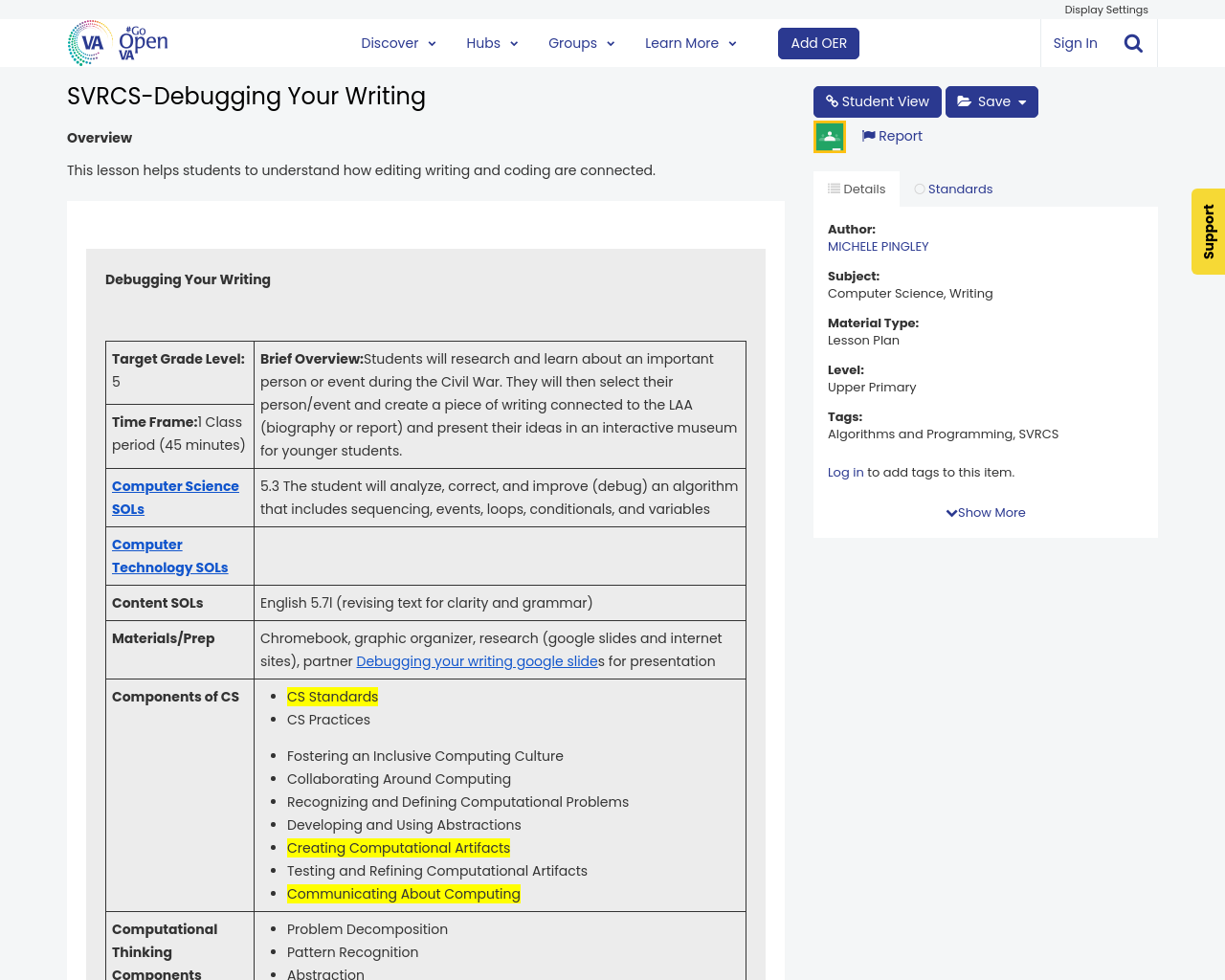Open Display Settings
This screenshot has height=980, width=1225.
click(1106, 9)
